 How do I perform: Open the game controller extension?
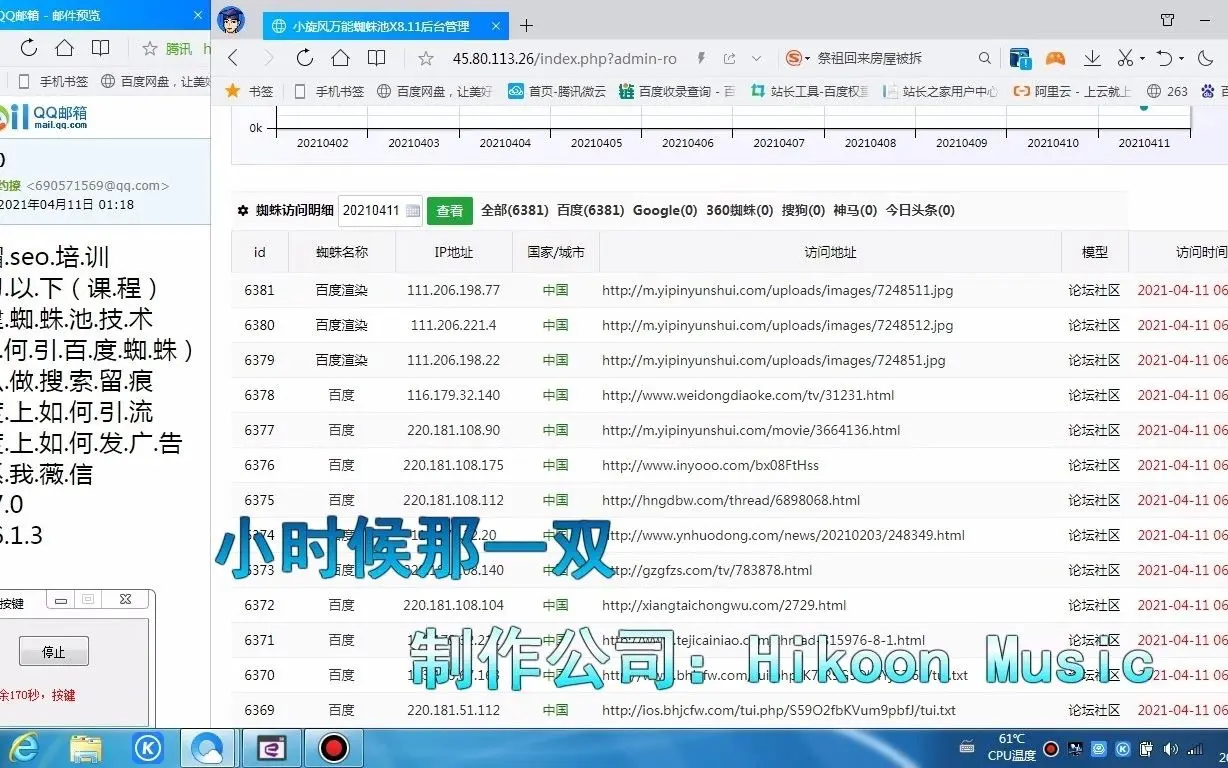click(1056, 58)
